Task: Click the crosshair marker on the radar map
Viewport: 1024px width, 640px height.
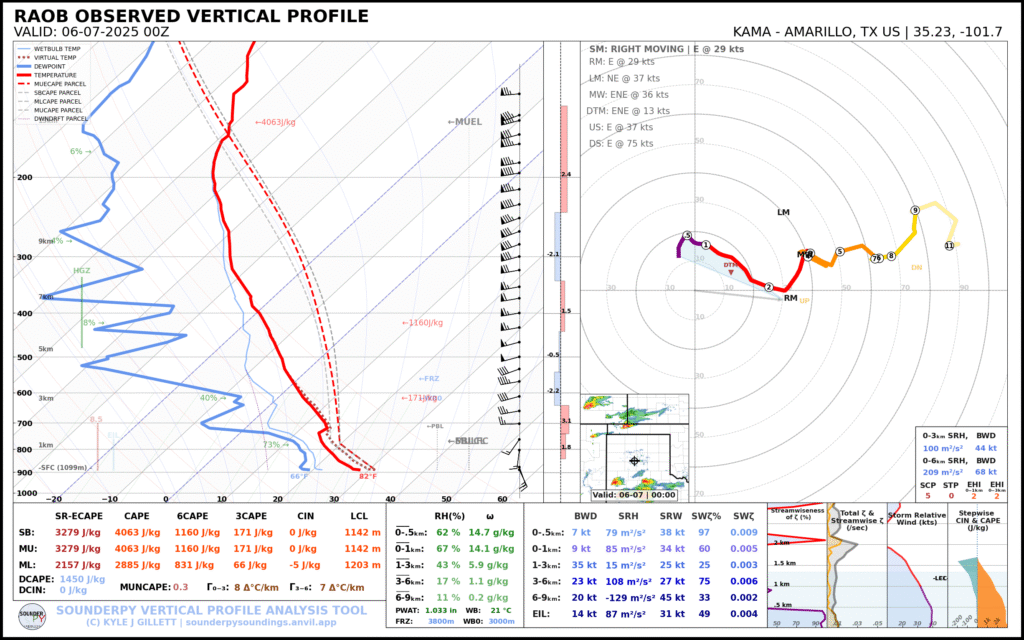Action: (x=634, y=461)
